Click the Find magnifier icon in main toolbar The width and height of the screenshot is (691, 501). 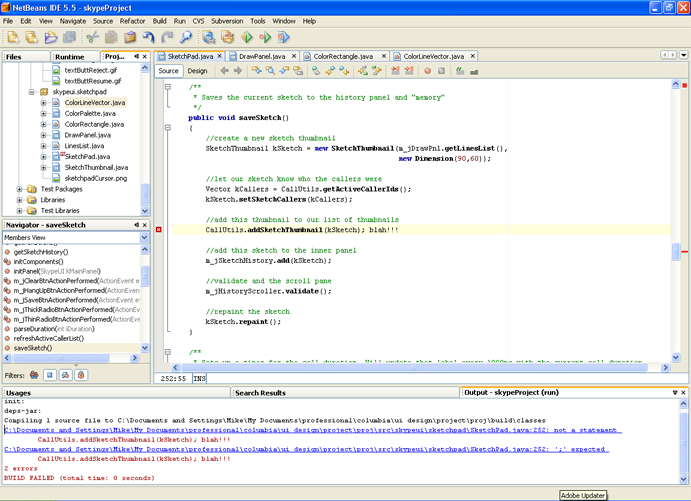pyautogui.click(x=186, y=37)
